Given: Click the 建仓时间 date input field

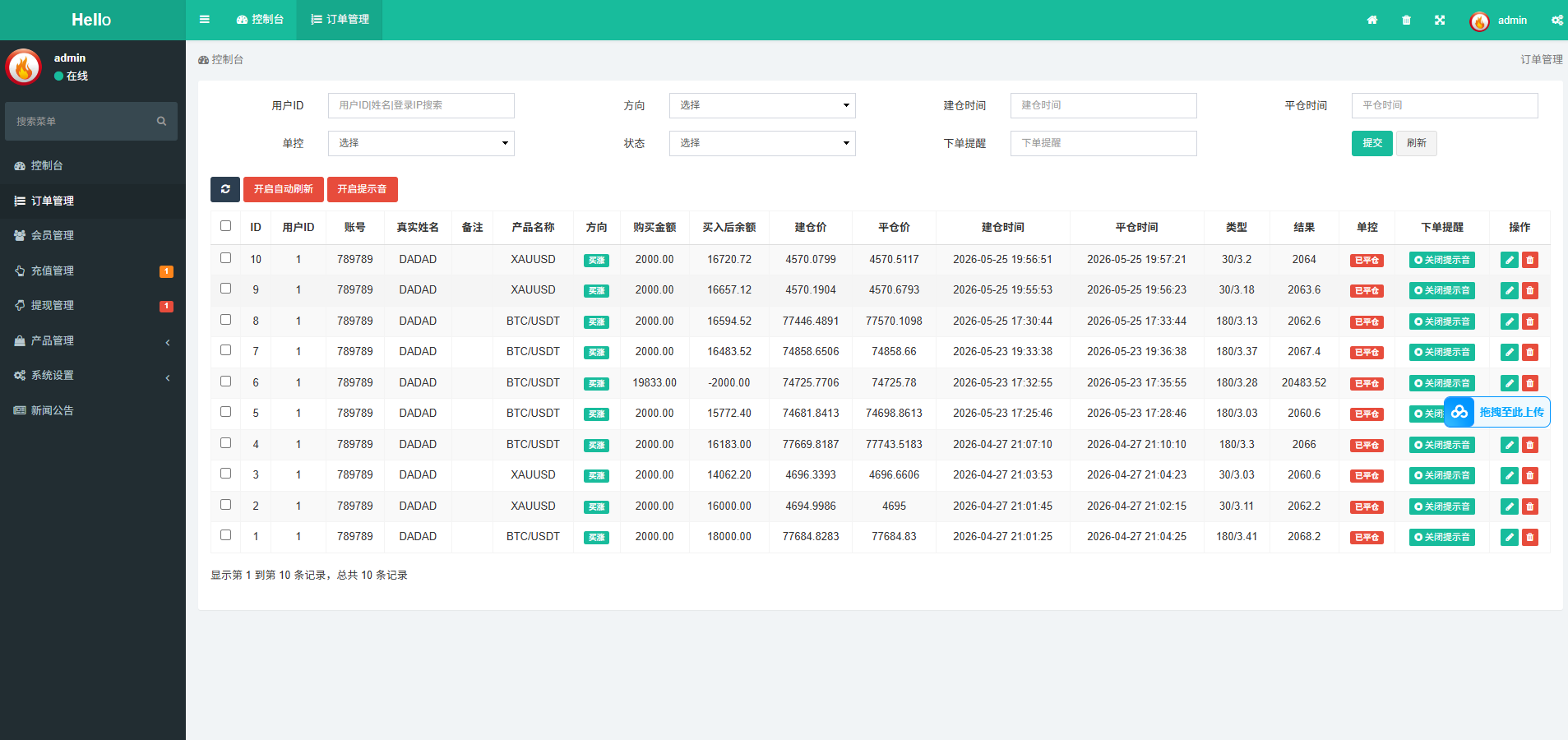Looking at the screenshot, I should [x=1103, y=105].
